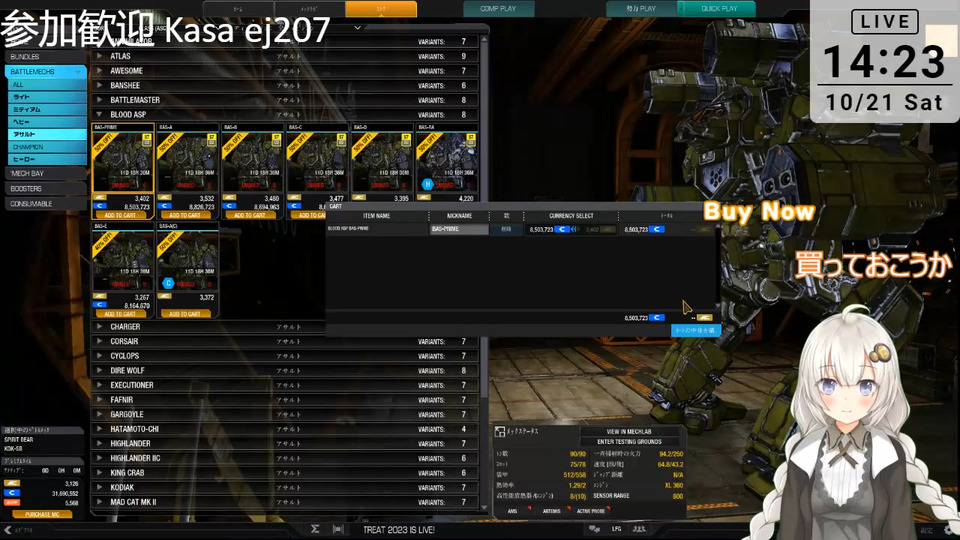Click the ST badge on BAS-PRIME card
The width and height of the screenshot is (960, 540).
pyautogui.click(x=146, y=140)
